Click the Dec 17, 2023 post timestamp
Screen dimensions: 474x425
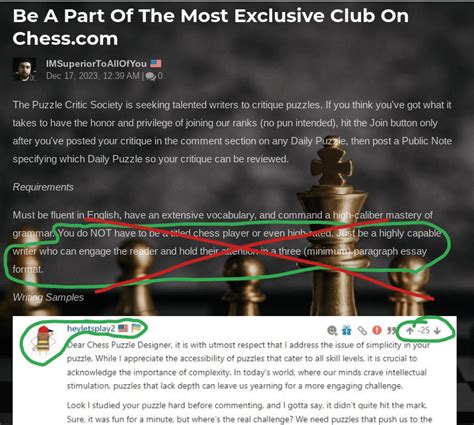92,76
